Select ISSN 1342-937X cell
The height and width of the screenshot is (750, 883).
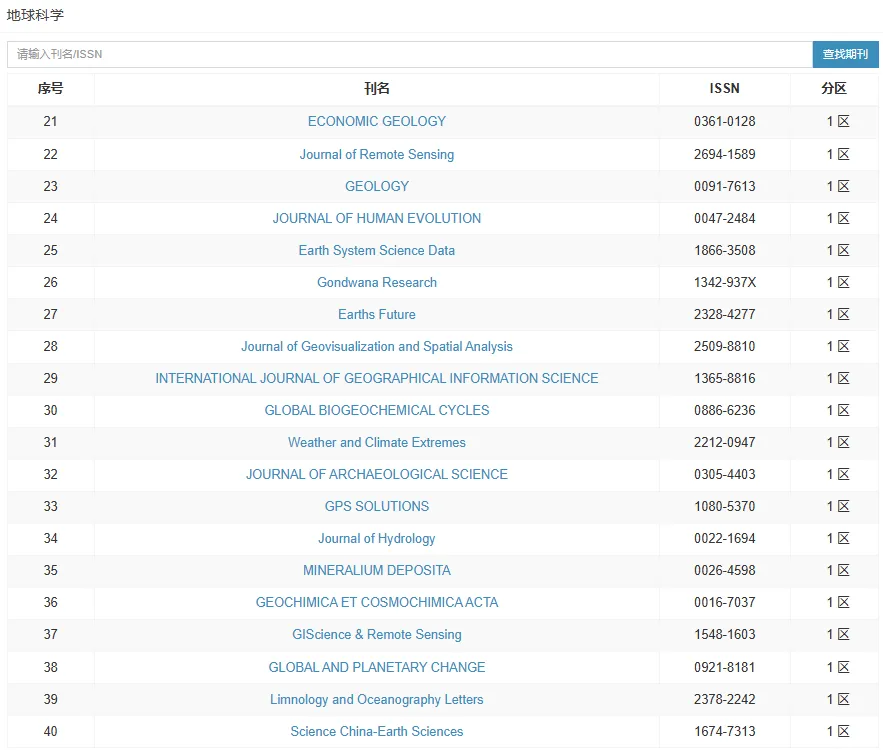point(725,283)
